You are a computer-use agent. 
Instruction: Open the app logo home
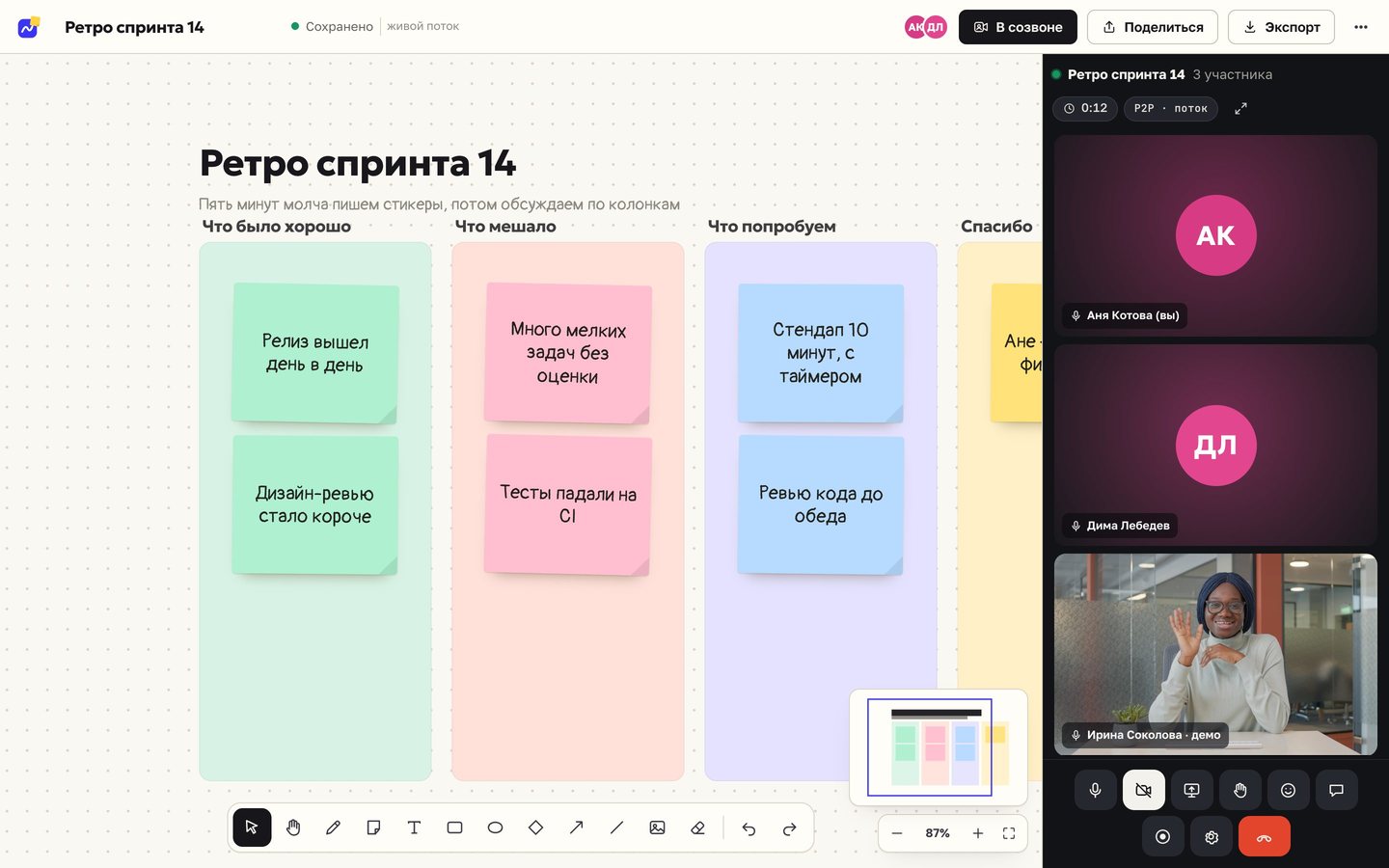[29, 27]
